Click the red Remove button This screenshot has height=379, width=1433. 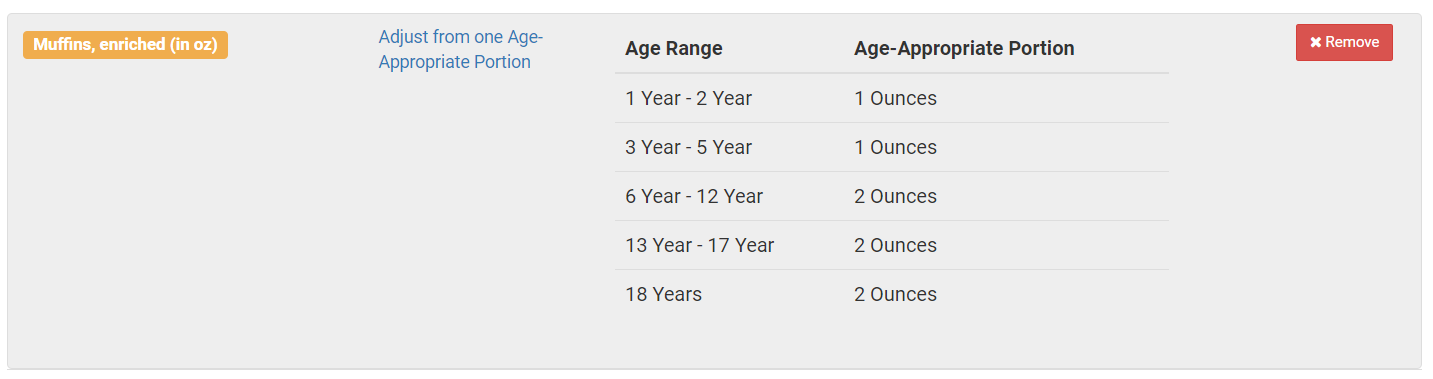1344,42
